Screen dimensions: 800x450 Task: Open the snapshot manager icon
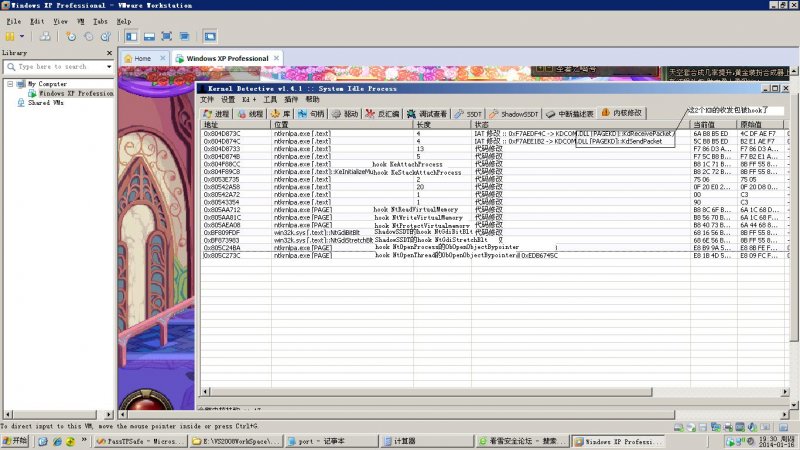[x=106, y=36]
